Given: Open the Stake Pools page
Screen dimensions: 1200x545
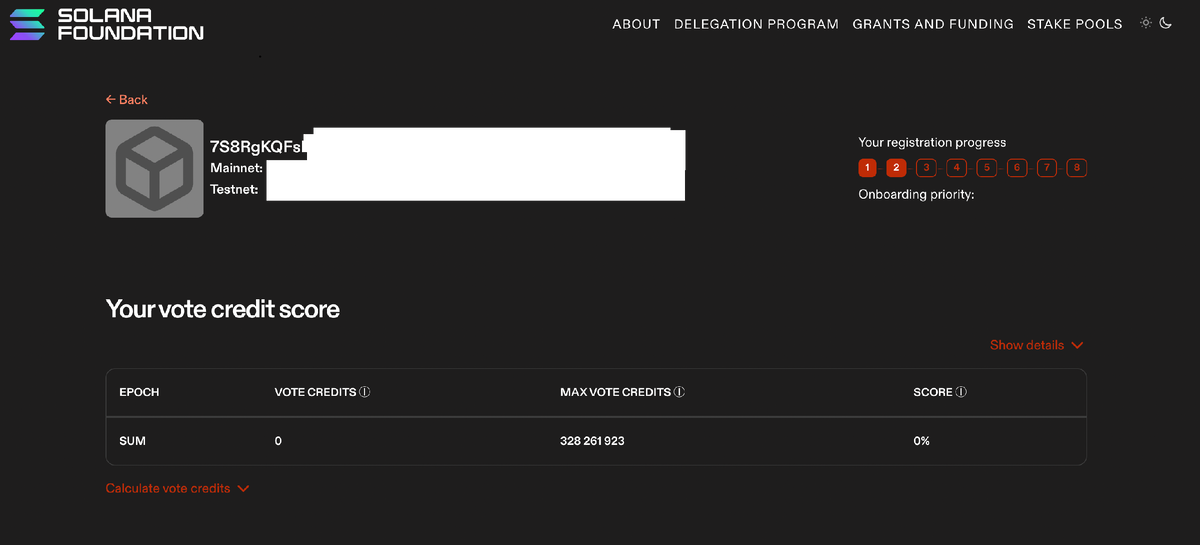Looking at the screenshot, I should pyautogui.click(x=1075, y=24).
